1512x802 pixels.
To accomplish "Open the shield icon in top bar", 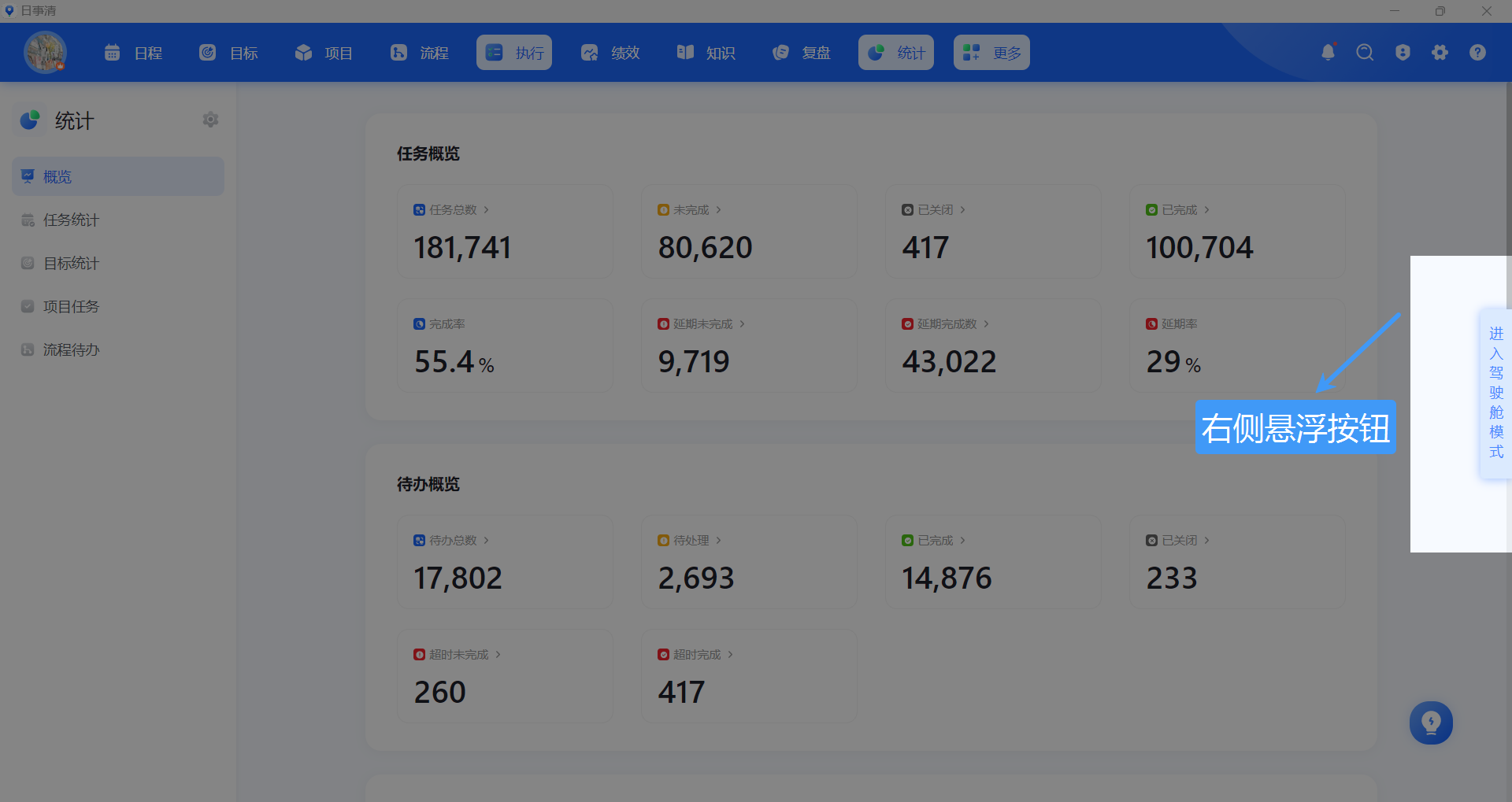I will [x=1403, y=52].
